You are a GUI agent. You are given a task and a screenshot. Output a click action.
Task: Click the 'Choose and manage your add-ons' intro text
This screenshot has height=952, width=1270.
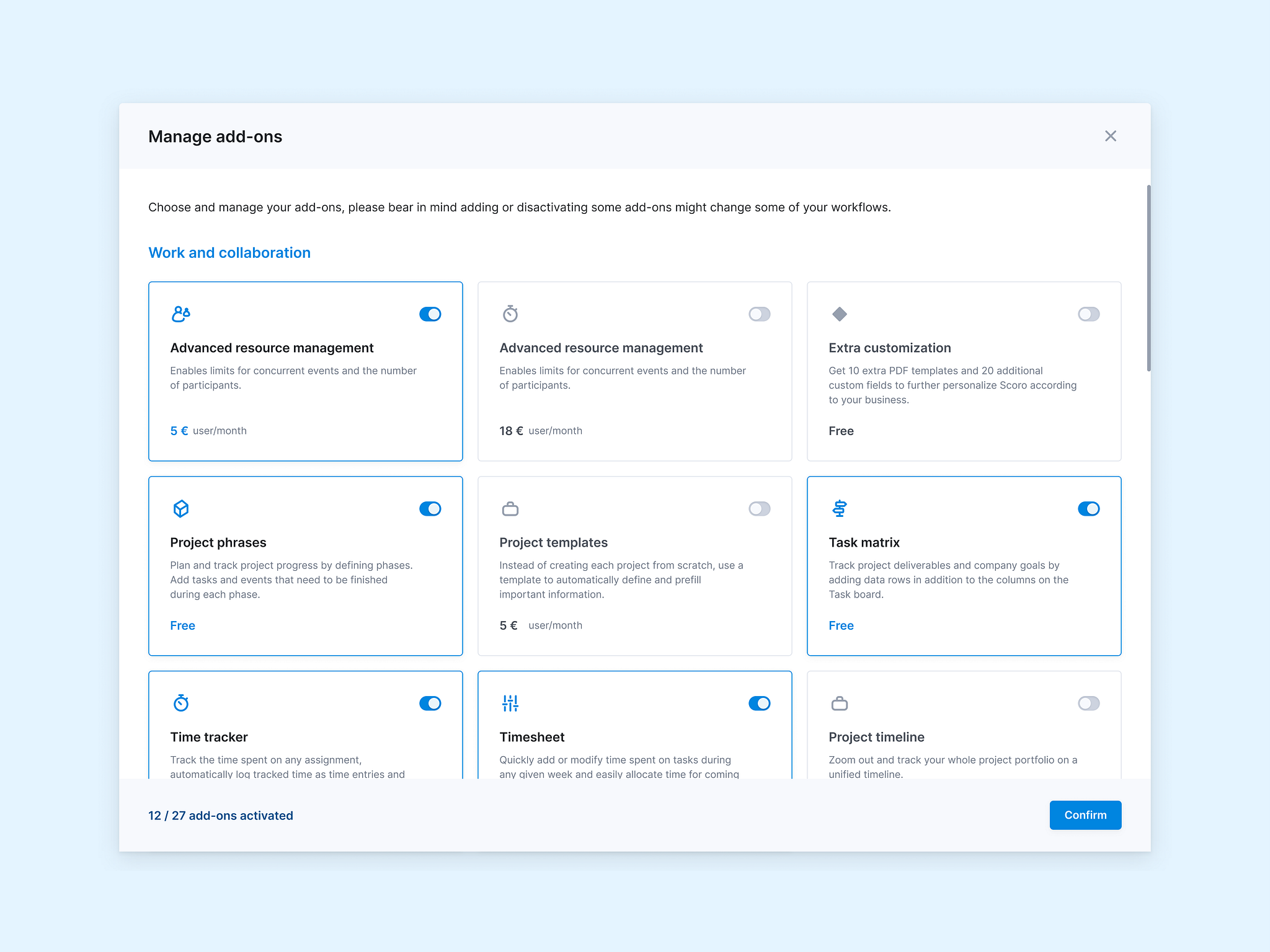pyautogui.click(x=520, y=208)
